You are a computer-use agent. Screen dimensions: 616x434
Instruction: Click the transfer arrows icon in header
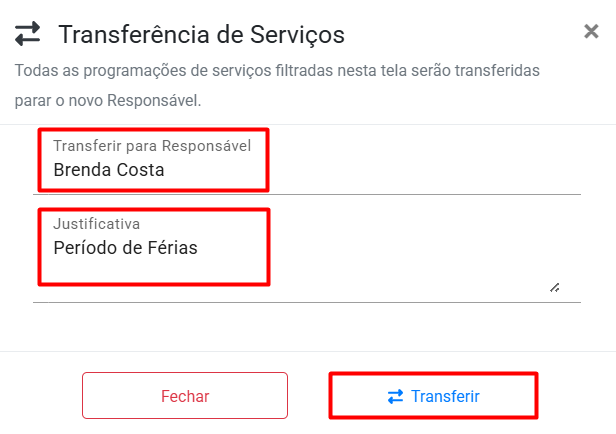(x=28, y=34)
